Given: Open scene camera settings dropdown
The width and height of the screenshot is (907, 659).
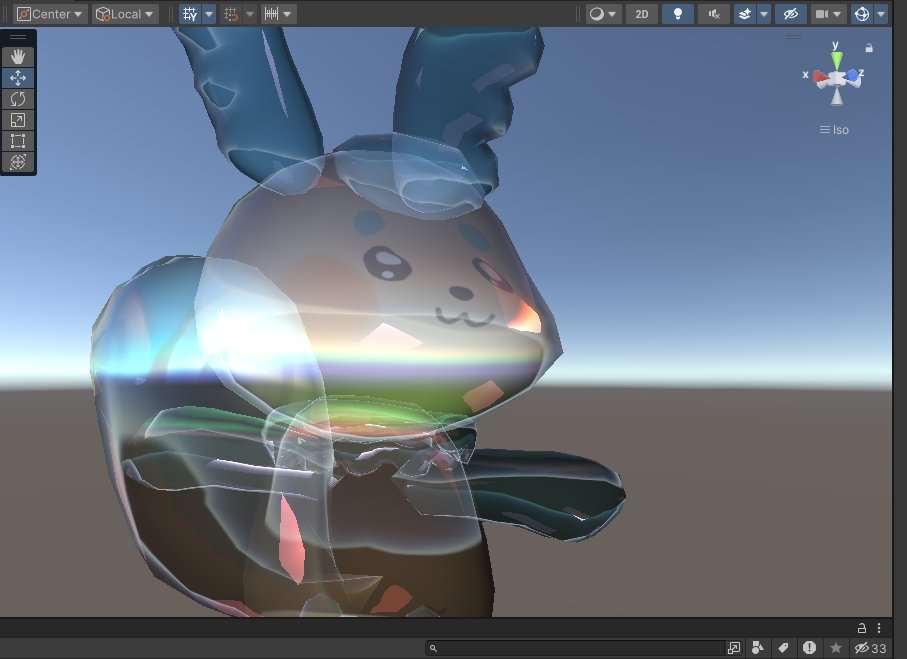Looking at the screenshot, I should (x=828, y=14).
